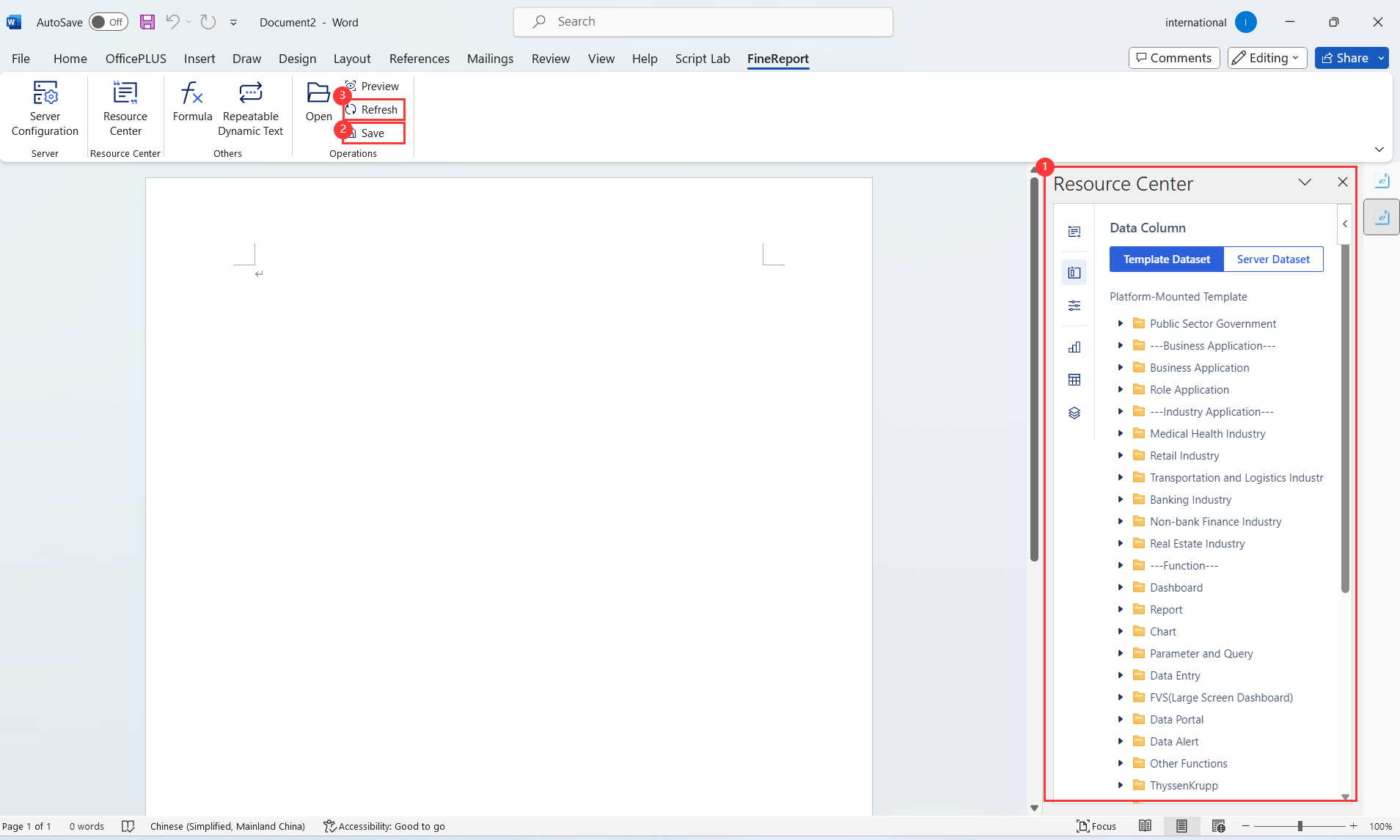Click the Preview command
The width and height of the screenshot is (1400, 840).
click(x=372, y=86)
